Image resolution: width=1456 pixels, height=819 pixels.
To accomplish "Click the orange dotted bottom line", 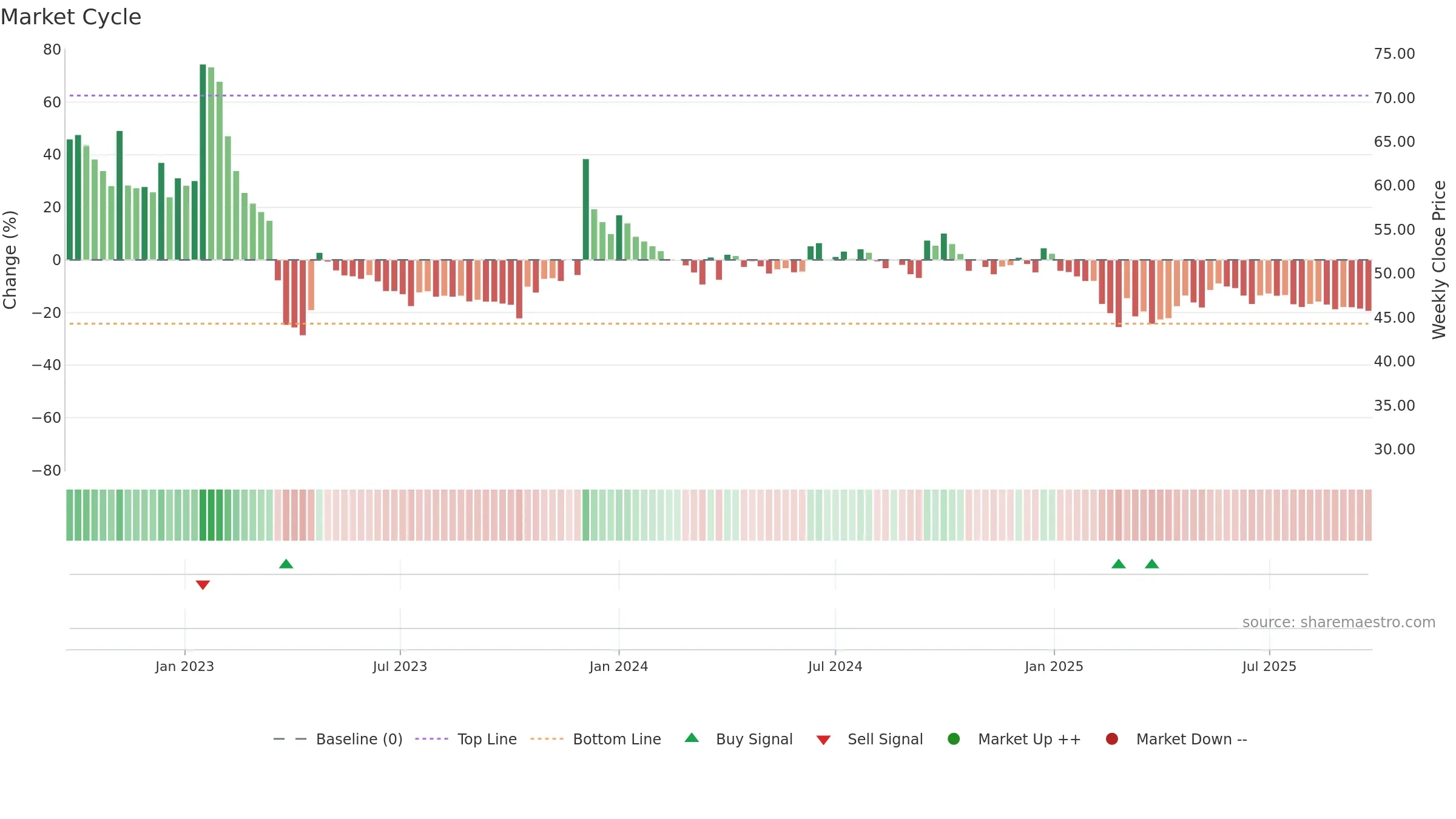I will 719,323.
